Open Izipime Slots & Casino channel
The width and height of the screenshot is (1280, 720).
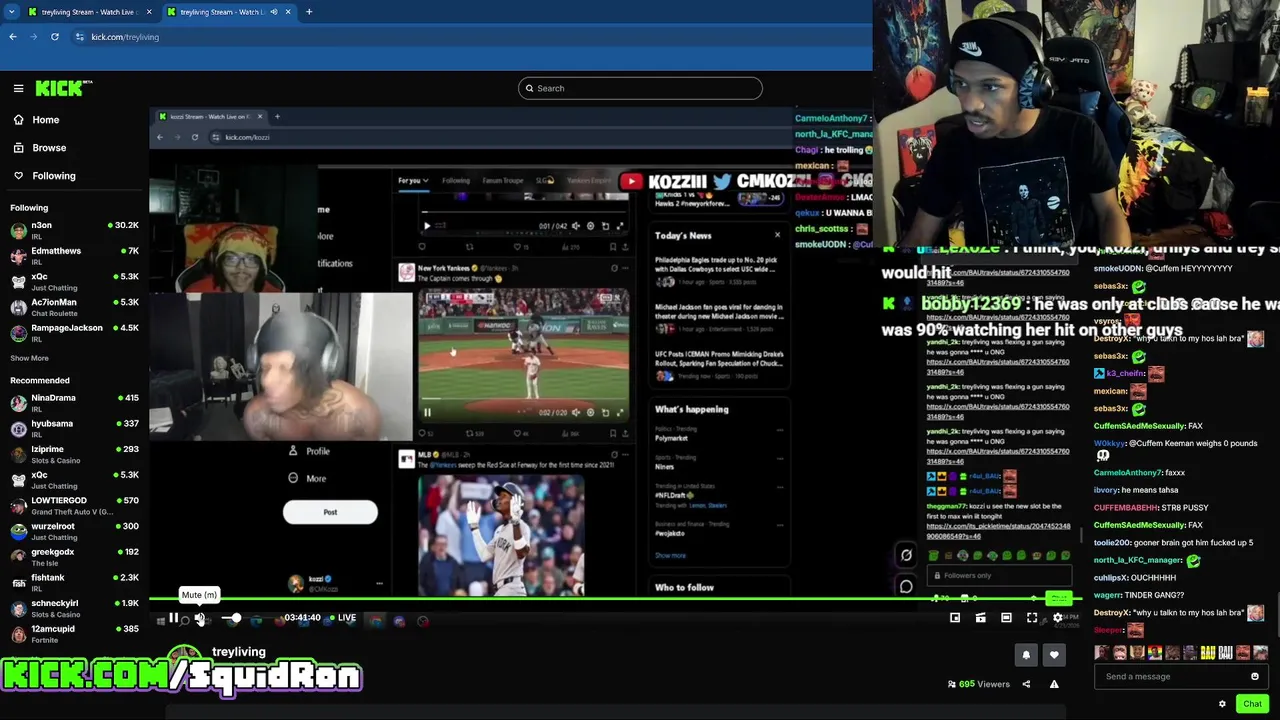point(74,455)
